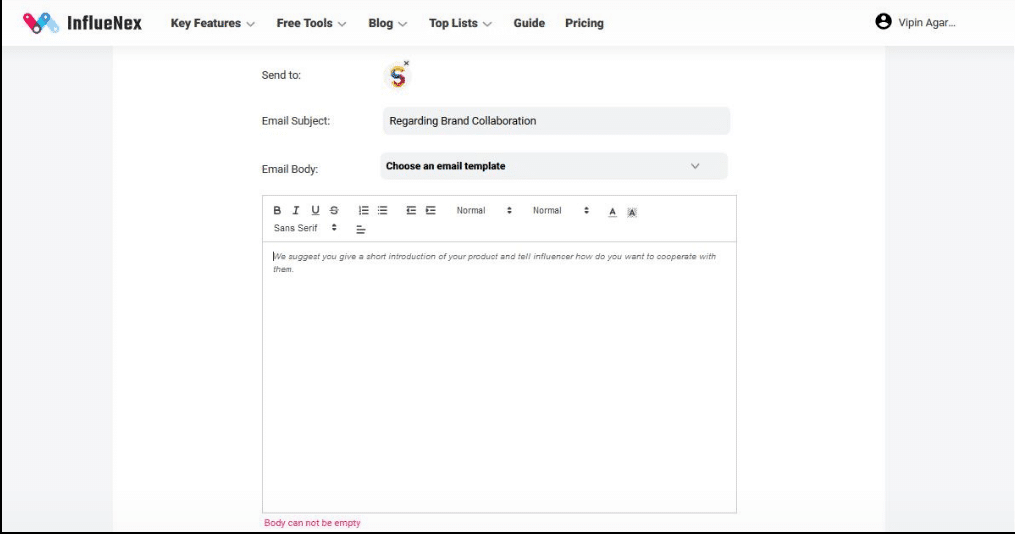Open the text alignment options
The width and height of the screenshot is (1015, 534).
point(361,229)
